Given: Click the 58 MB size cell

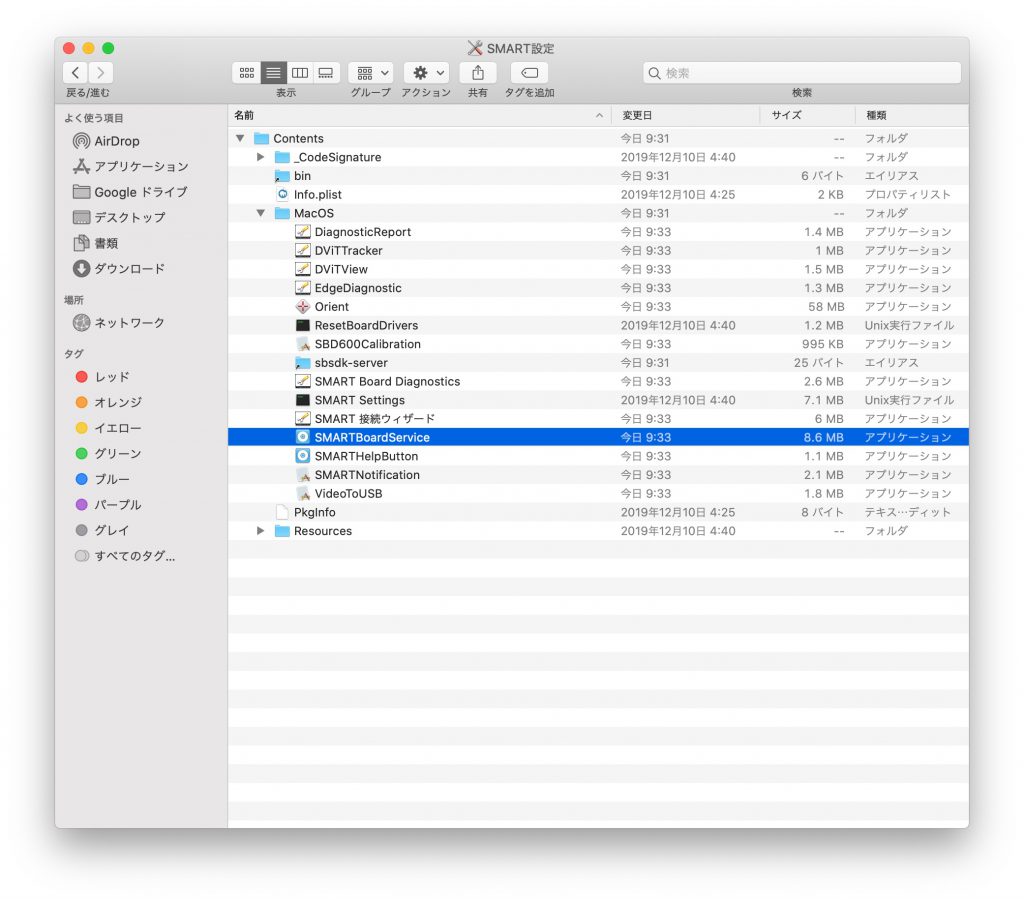Looking at the screenshot, I should click(825, 307).
